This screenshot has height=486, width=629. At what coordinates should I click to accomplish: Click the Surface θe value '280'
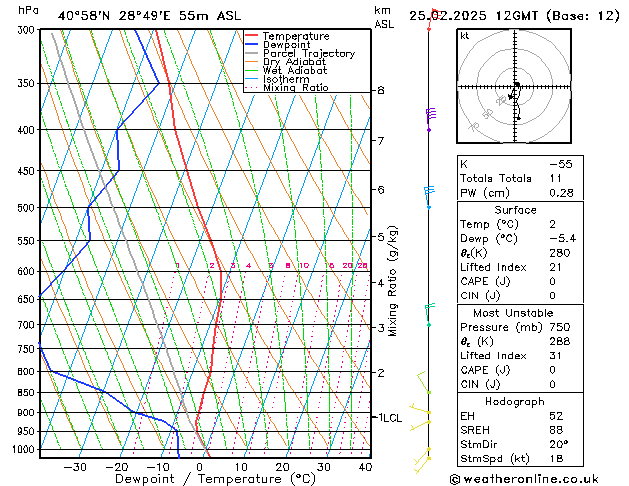click(x=560, y=253)
